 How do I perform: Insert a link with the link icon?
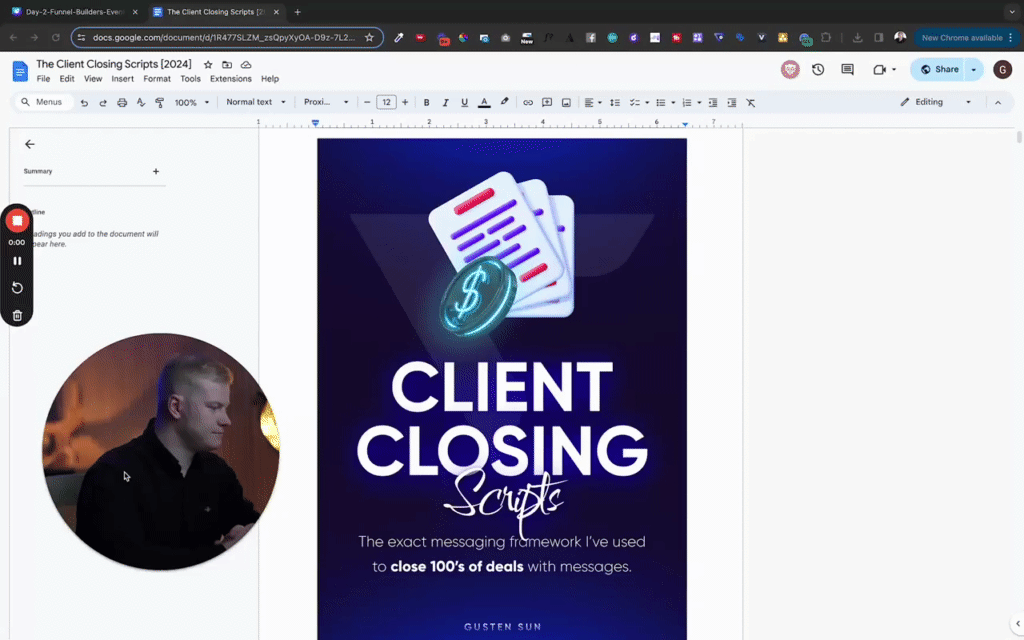(x=527, y=102)
